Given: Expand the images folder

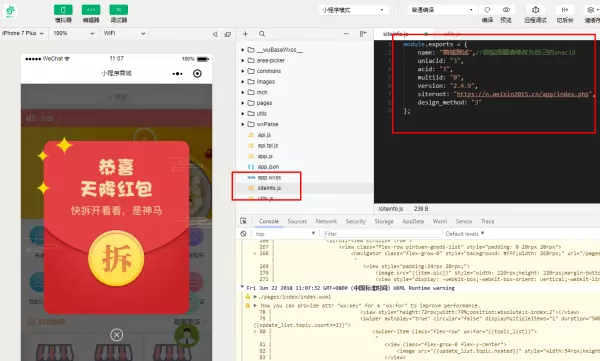Looking at the screenshot, I should (x=243, y=82).
